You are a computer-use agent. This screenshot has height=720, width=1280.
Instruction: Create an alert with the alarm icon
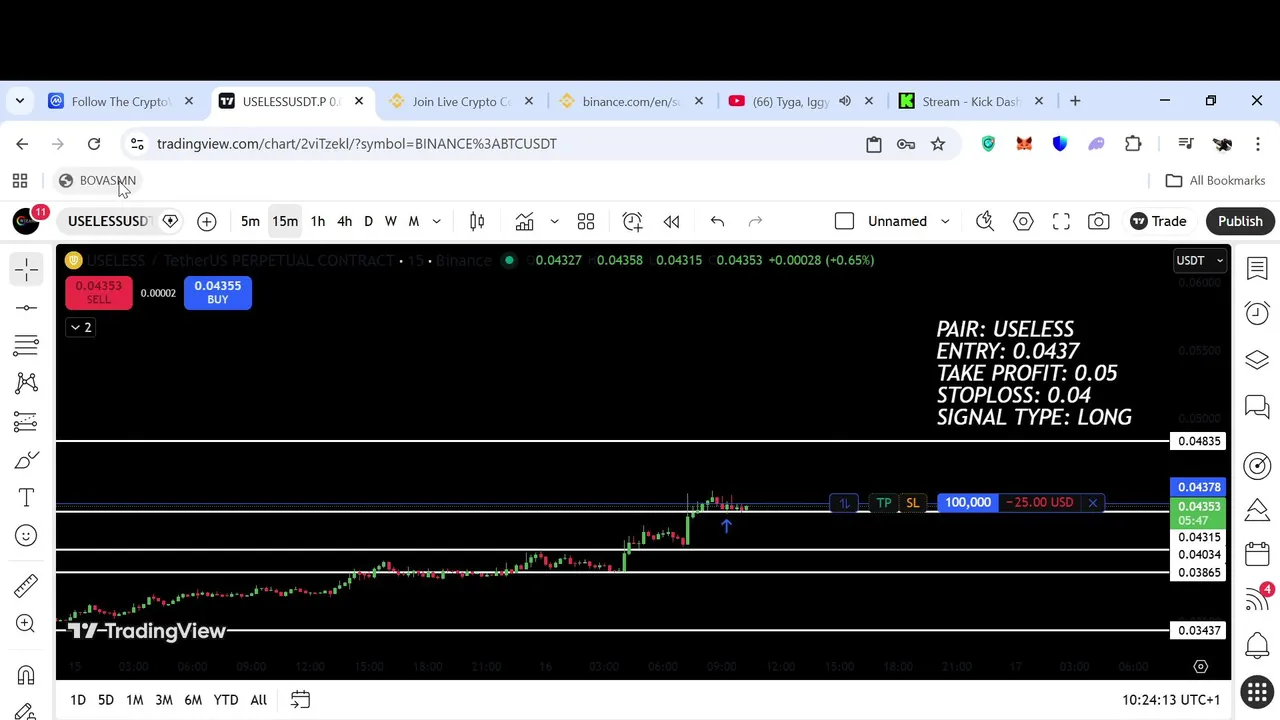click(632, 221)
